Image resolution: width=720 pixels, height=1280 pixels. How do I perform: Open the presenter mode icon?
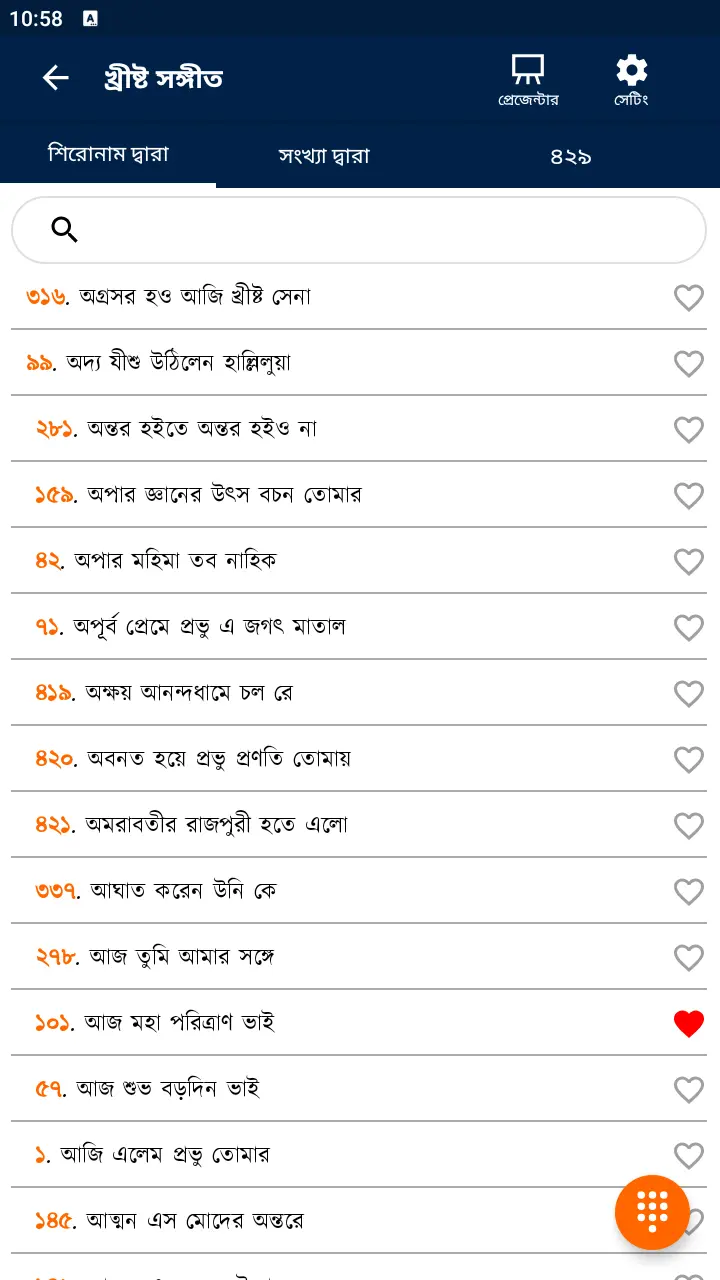pyautogui.click(x=528, y=78)
